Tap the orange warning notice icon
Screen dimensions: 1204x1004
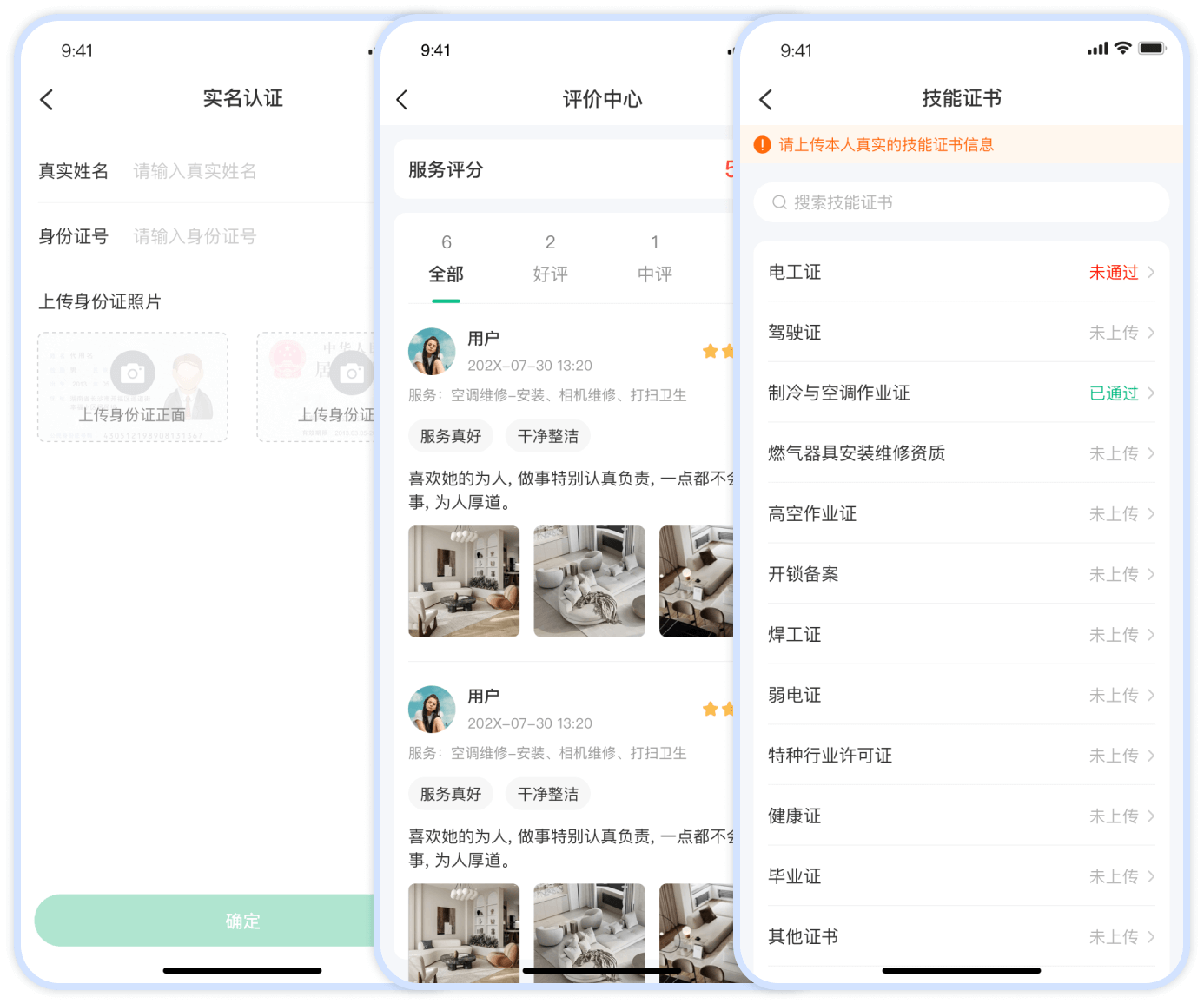pyautogui.click(x=763, y=145)
